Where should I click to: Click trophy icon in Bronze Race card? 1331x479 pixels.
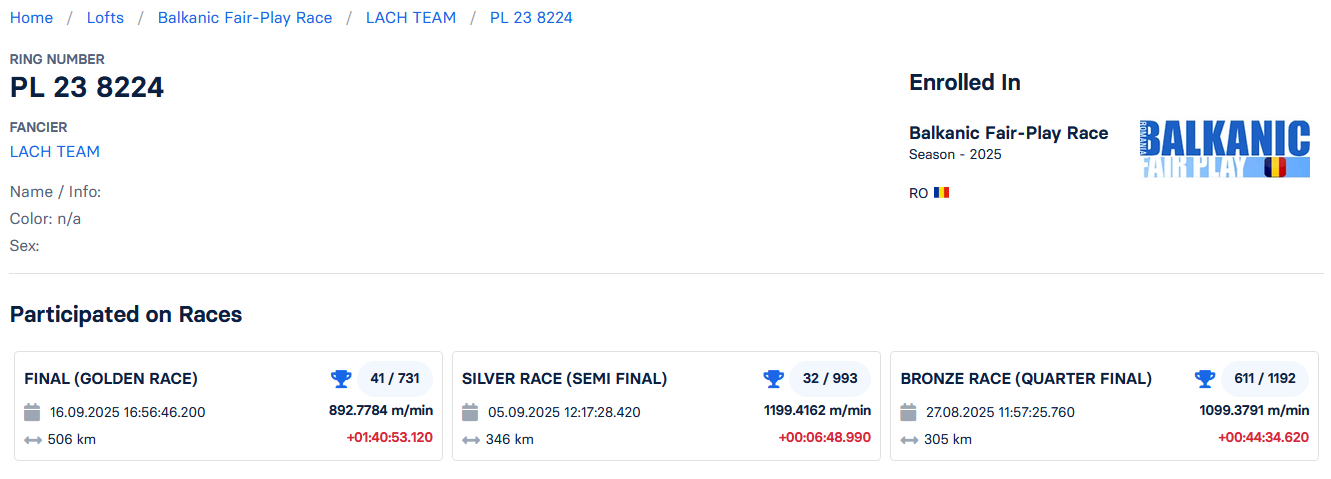coord(1205,379)
